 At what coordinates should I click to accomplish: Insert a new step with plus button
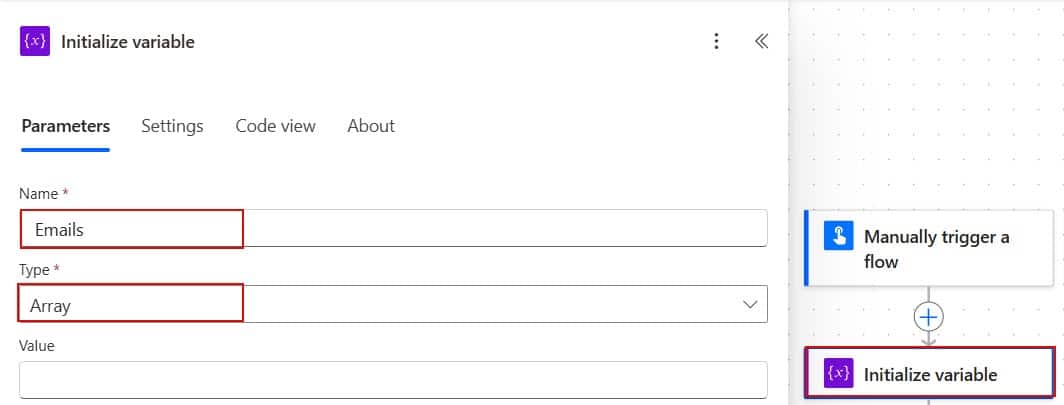929,317
